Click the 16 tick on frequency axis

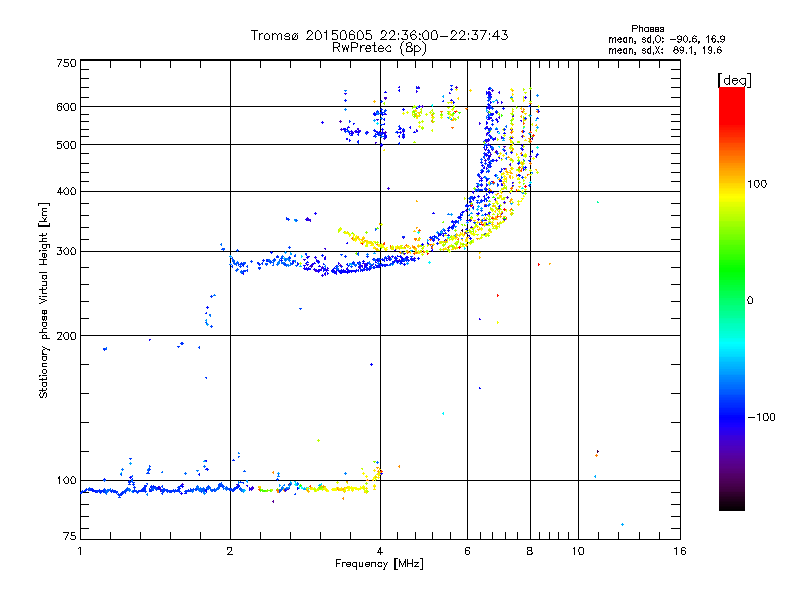(x=679, y=551)
